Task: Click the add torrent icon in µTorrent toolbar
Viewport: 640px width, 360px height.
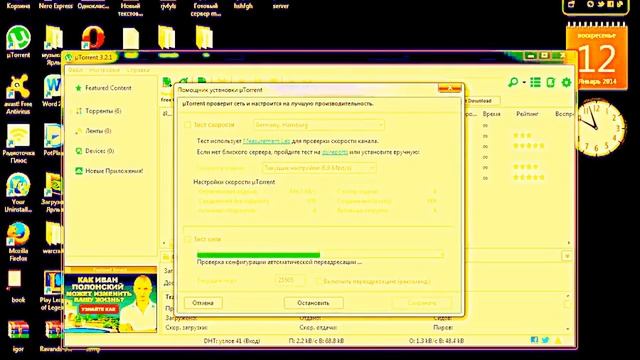Action: [167, 82]
